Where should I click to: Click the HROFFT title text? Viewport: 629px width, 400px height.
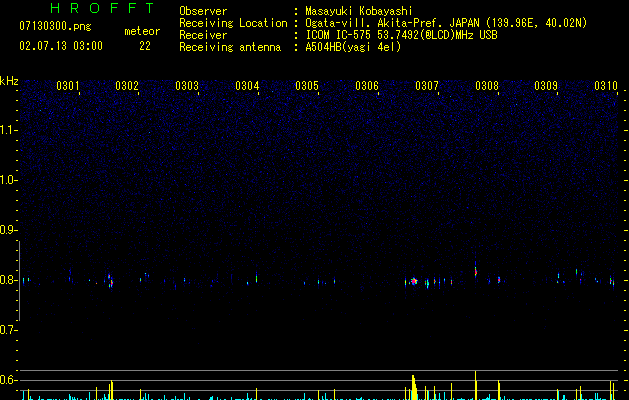[x=102, y=8]
